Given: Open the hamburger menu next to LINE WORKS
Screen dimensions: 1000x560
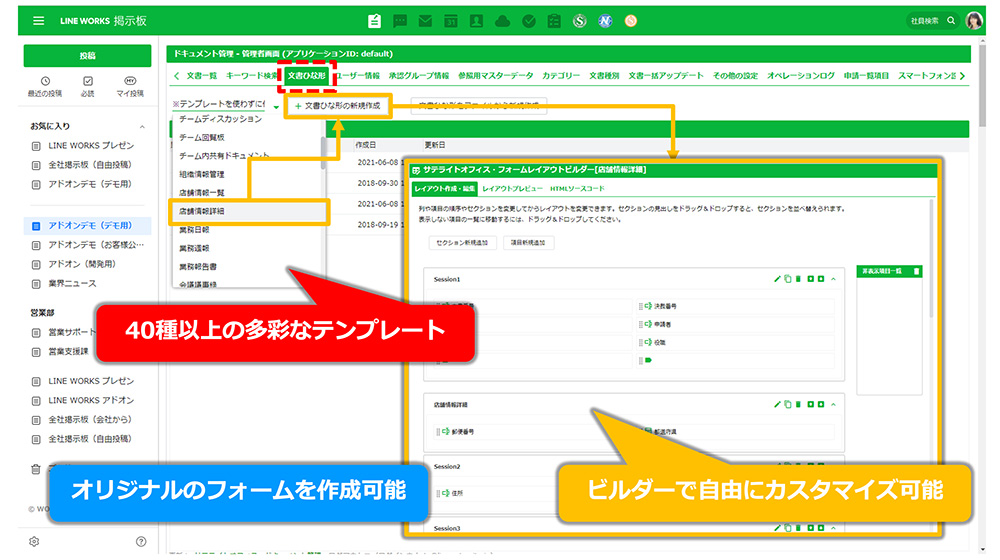Looking at the screenshot, I should pos(38,21).
